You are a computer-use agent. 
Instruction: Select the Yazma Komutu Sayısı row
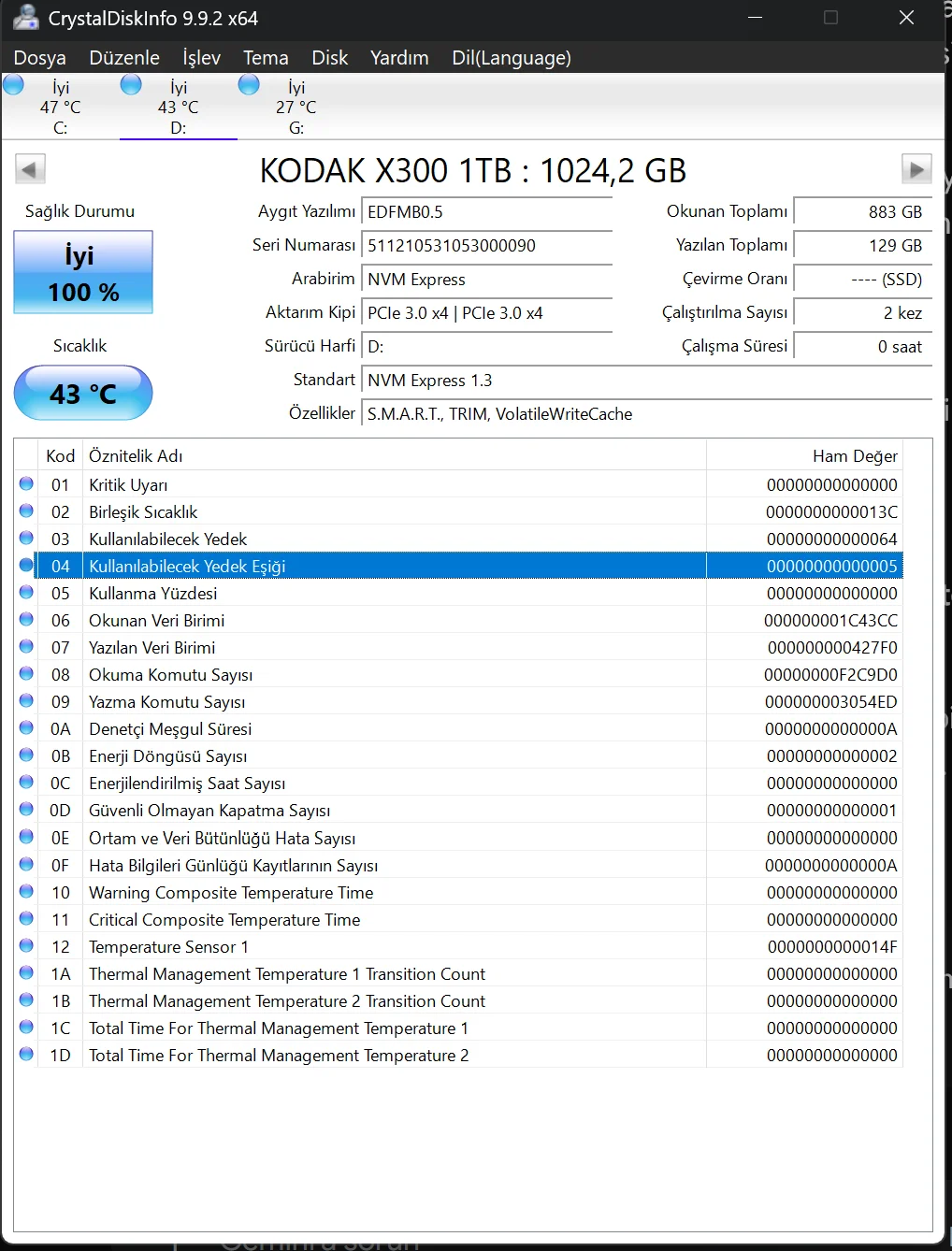(x=458, y=702)
